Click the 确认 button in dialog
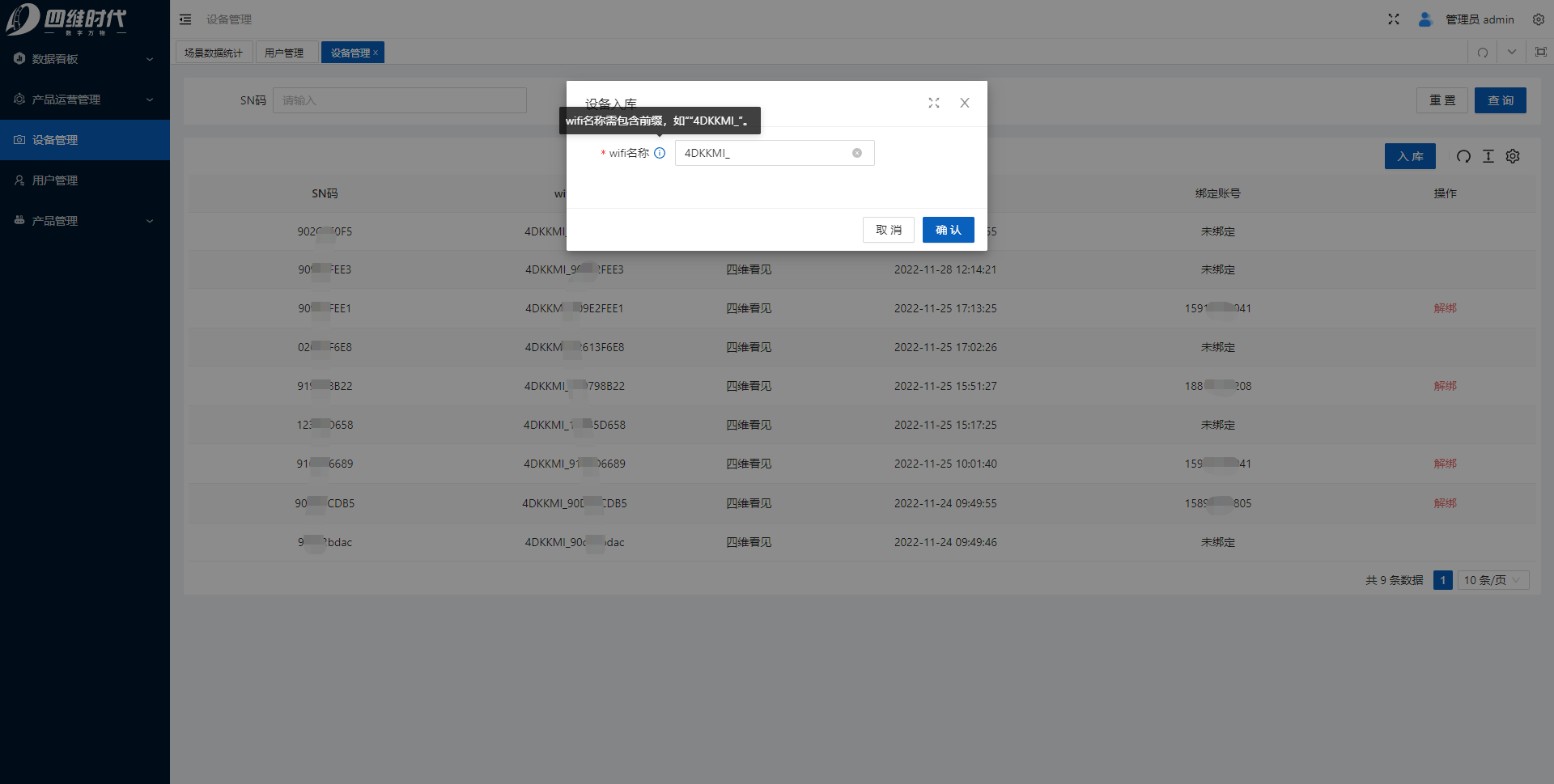This screenshot has width=1554, height=784. [x=948, y=230]
